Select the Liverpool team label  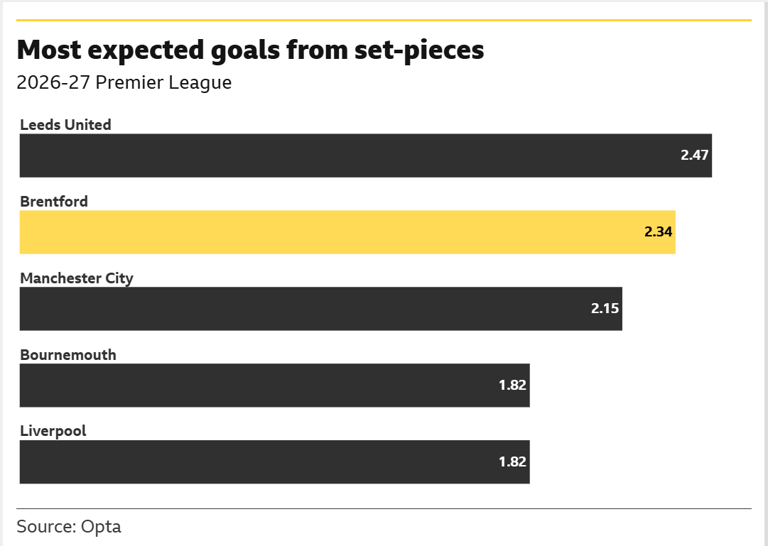53,431
